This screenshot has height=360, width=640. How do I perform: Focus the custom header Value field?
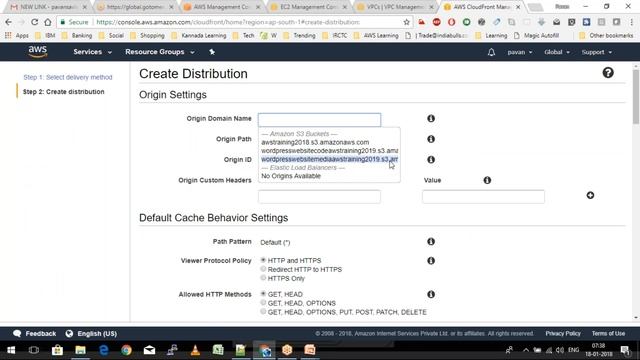(x=483, y=197)
